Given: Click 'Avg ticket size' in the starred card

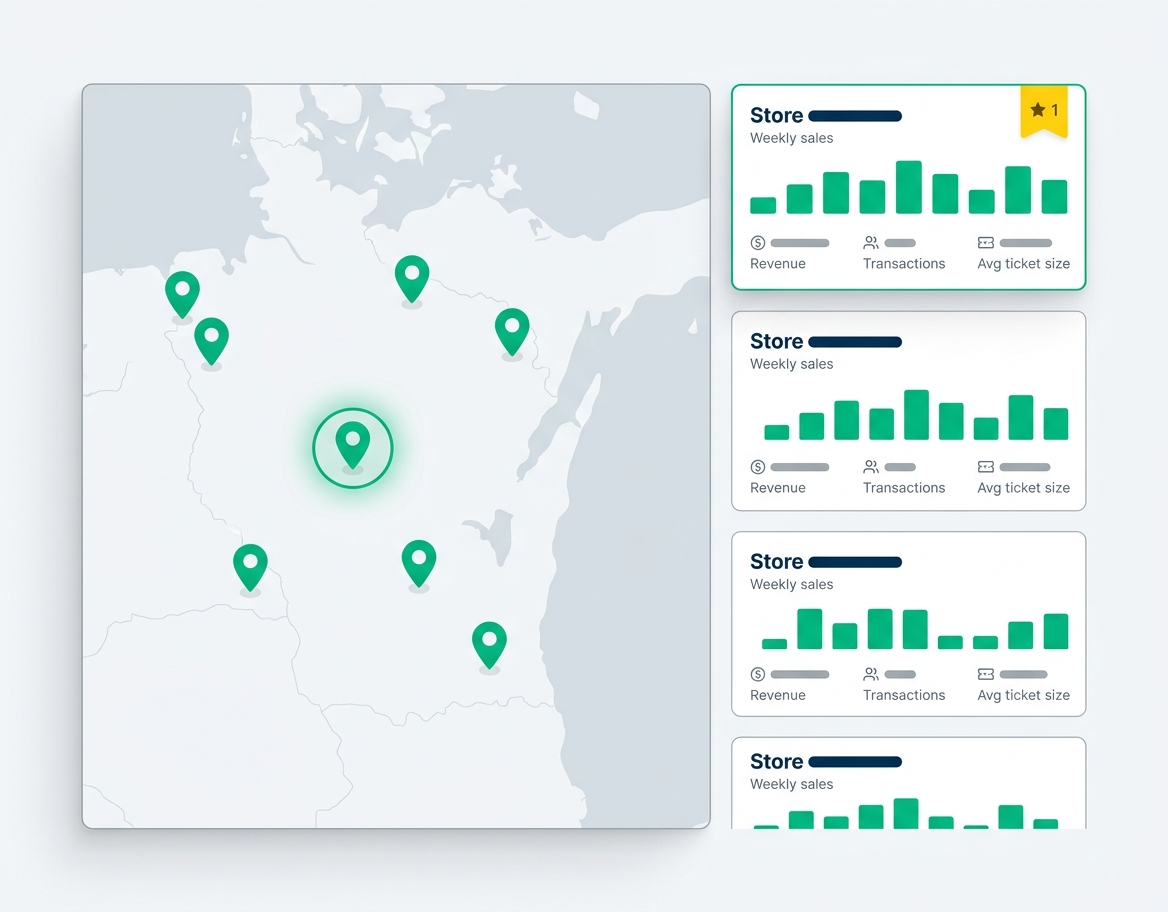Looking at the screenshot, I should click(1023, 264).
